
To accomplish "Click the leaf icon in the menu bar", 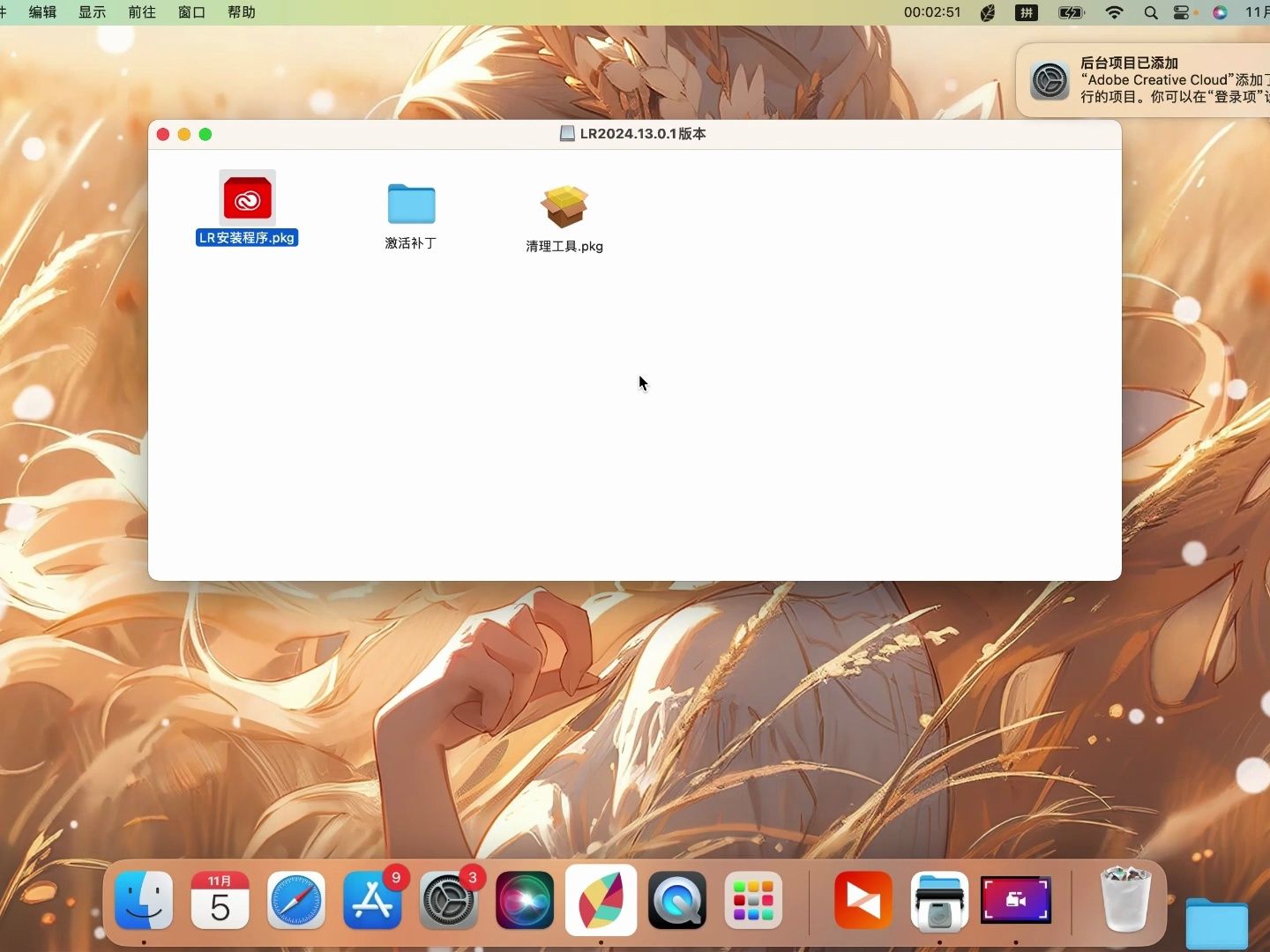I will click(x=988, y=12).
